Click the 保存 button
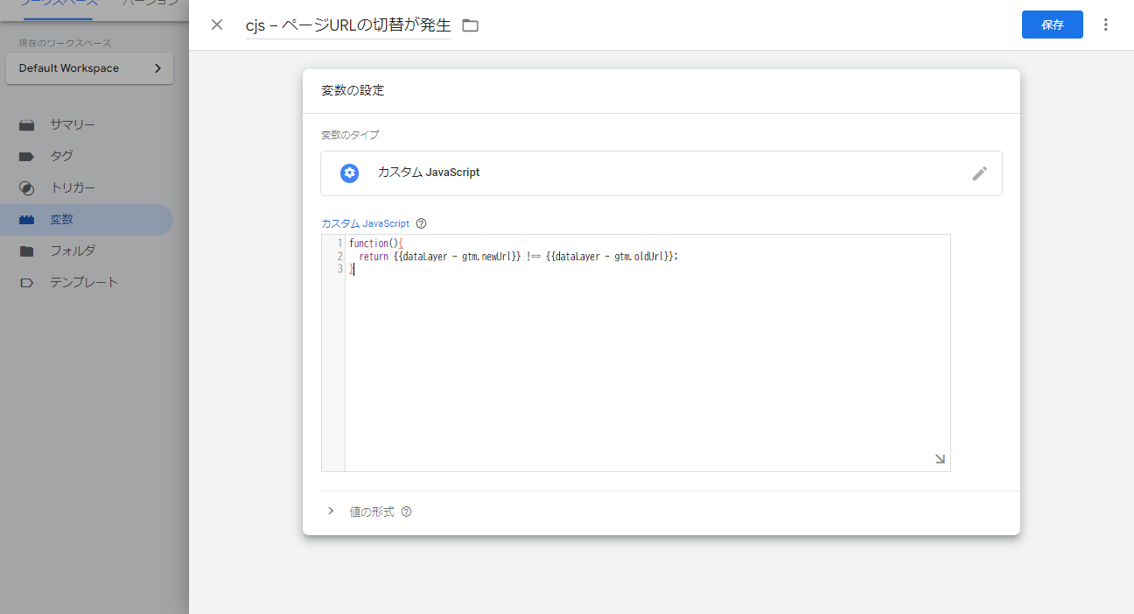1134x614 pixels. [x=1052, y=25]
